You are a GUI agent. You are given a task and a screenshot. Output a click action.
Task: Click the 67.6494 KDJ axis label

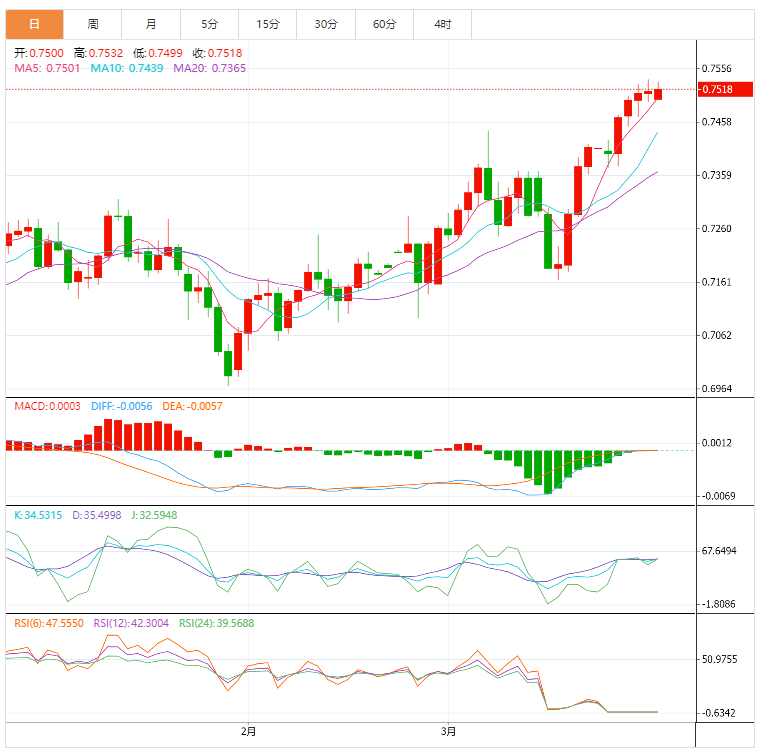tap(719, 551)
